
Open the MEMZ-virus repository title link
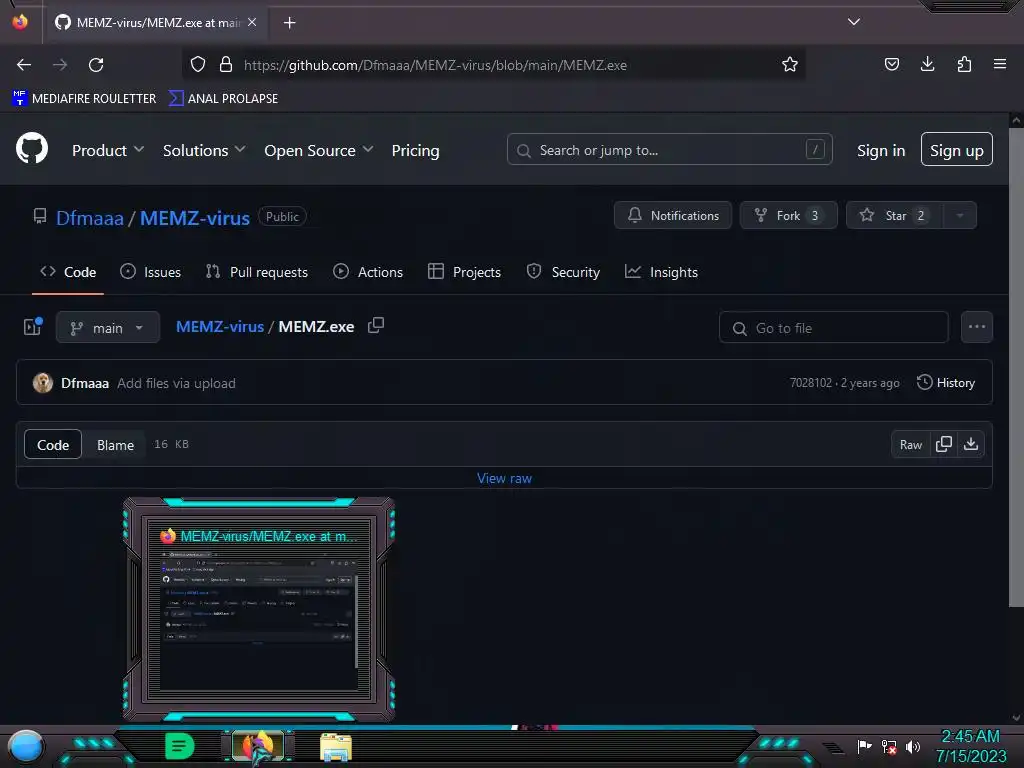195,217
